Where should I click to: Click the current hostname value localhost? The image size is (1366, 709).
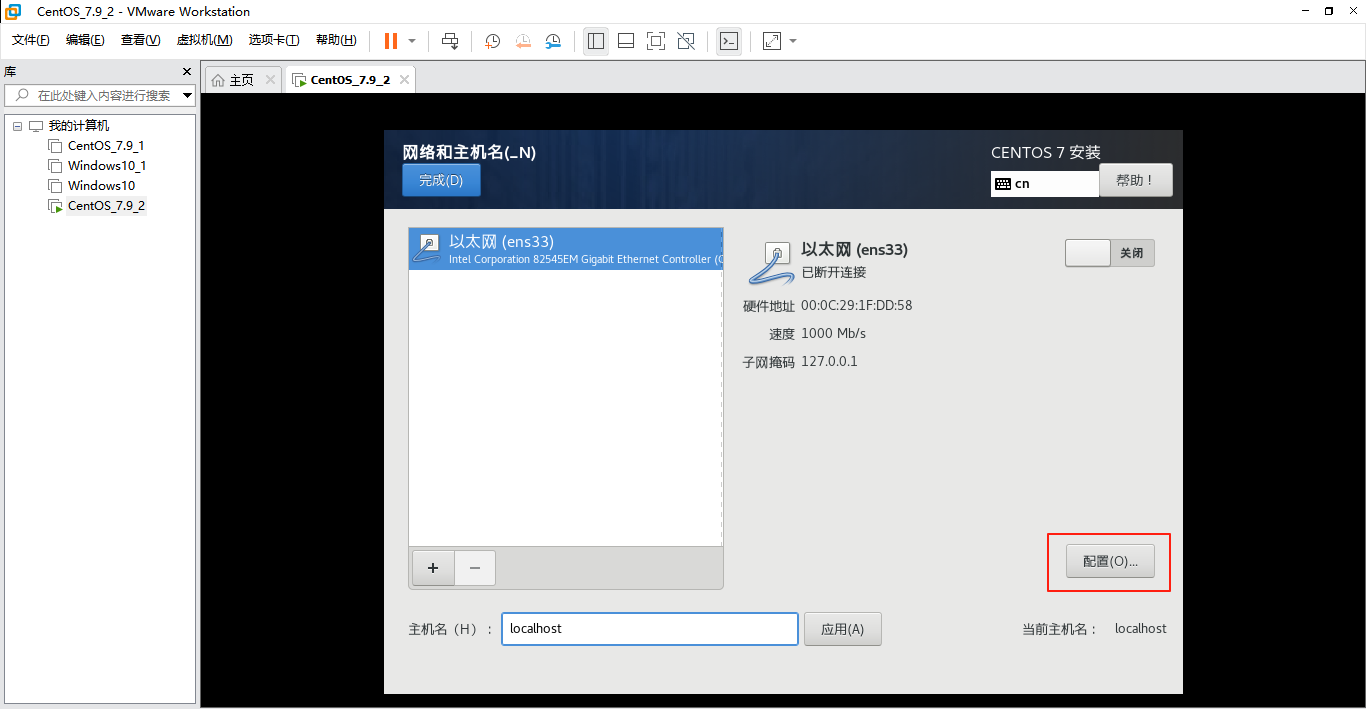pyautogui.click(x=1141, y=629)
